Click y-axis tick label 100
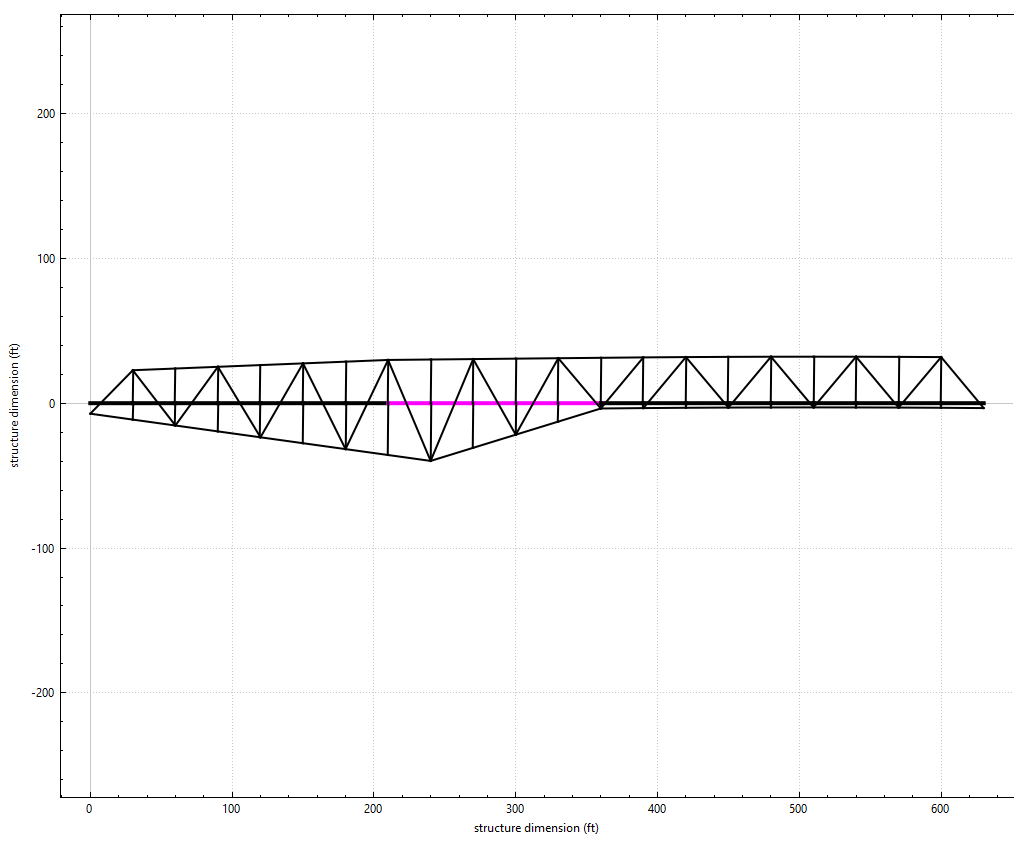This screenshot has width=1028, height=841. tap(43, 259)
